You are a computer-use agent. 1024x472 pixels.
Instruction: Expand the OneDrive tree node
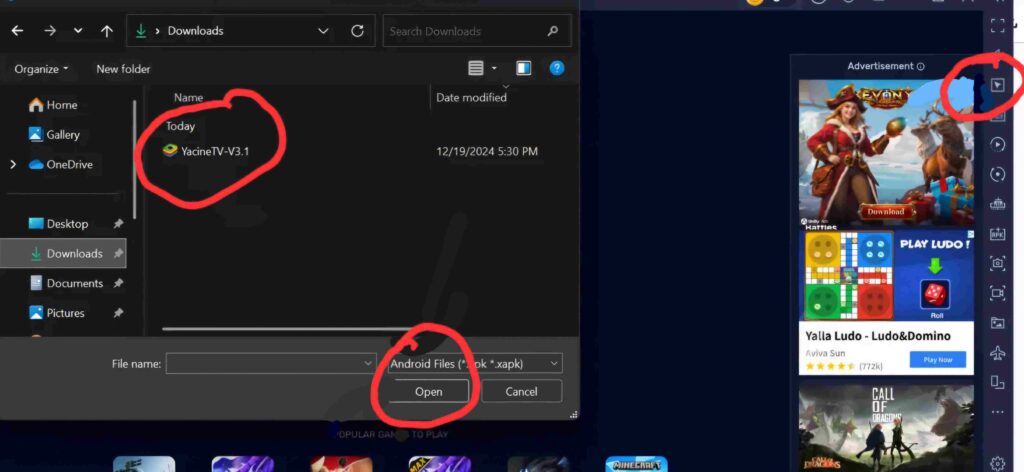point(12,165)
